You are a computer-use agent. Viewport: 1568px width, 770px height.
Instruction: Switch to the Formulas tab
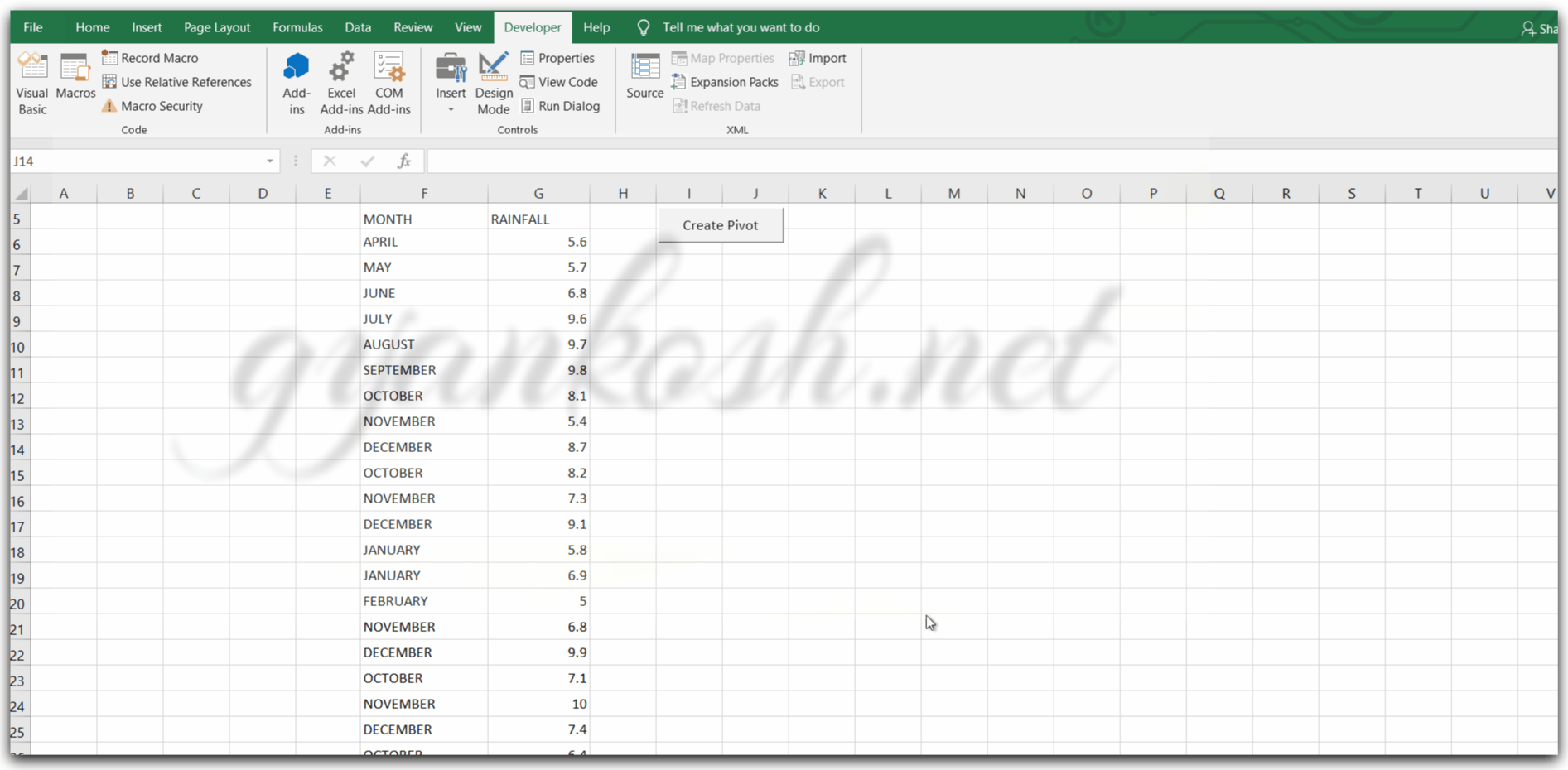point(297,27)
